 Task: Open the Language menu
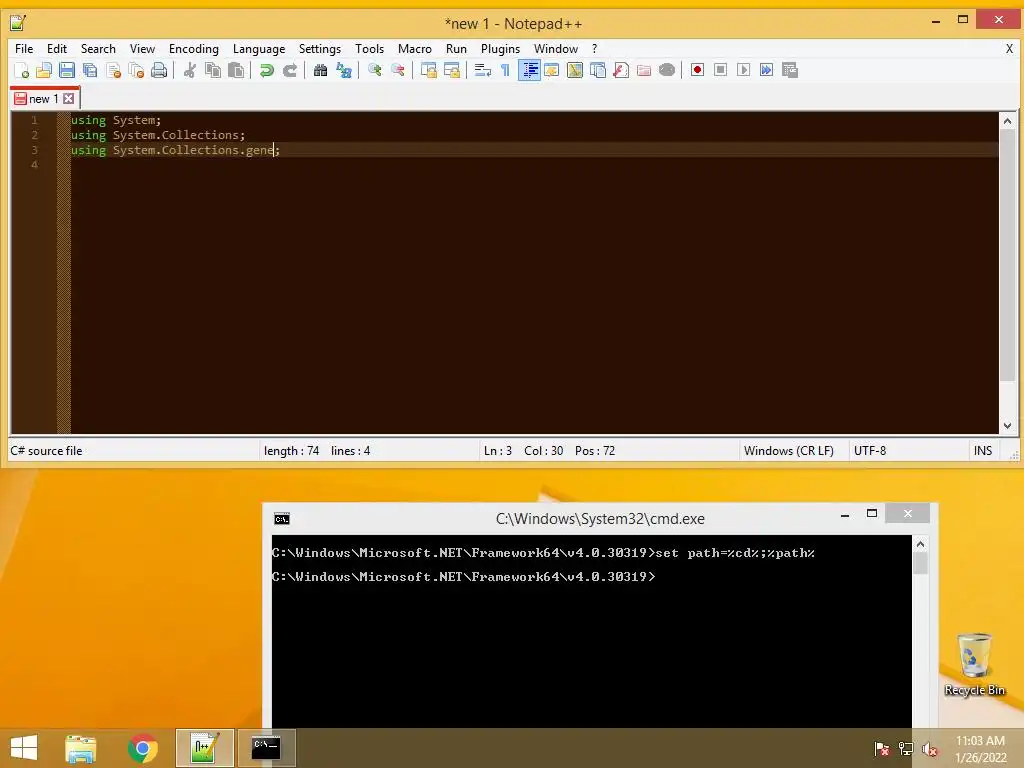pyautogui.click(x=259, y=49)
